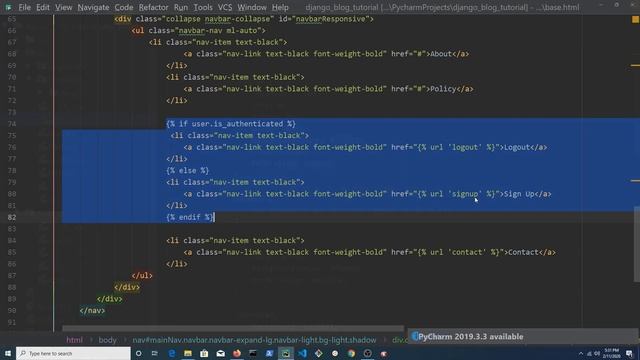
Task: Click 'logout' url name in line 76
Action: (x=465, y=147)
